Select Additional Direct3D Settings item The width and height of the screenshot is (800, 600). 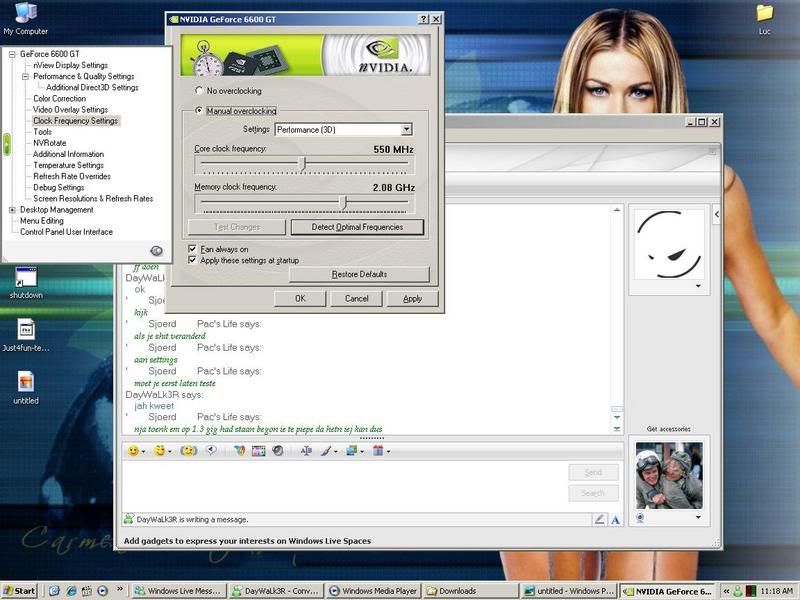coord(92,87)
